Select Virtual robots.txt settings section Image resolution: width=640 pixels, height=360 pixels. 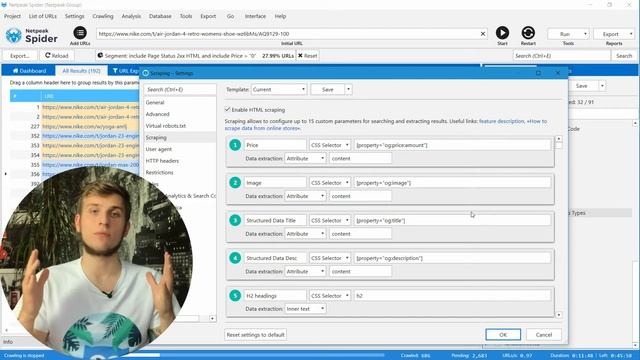(166, 126)
